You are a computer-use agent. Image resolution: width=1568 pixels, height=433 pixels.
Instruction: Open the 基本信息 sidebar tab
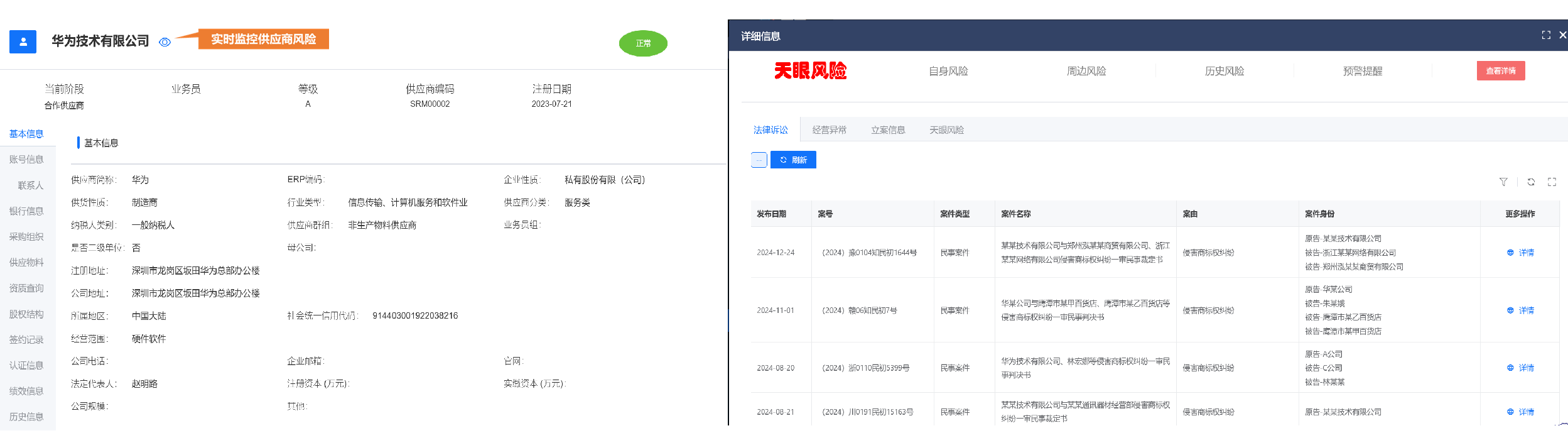pyautogui.click(x=26, y=134)
